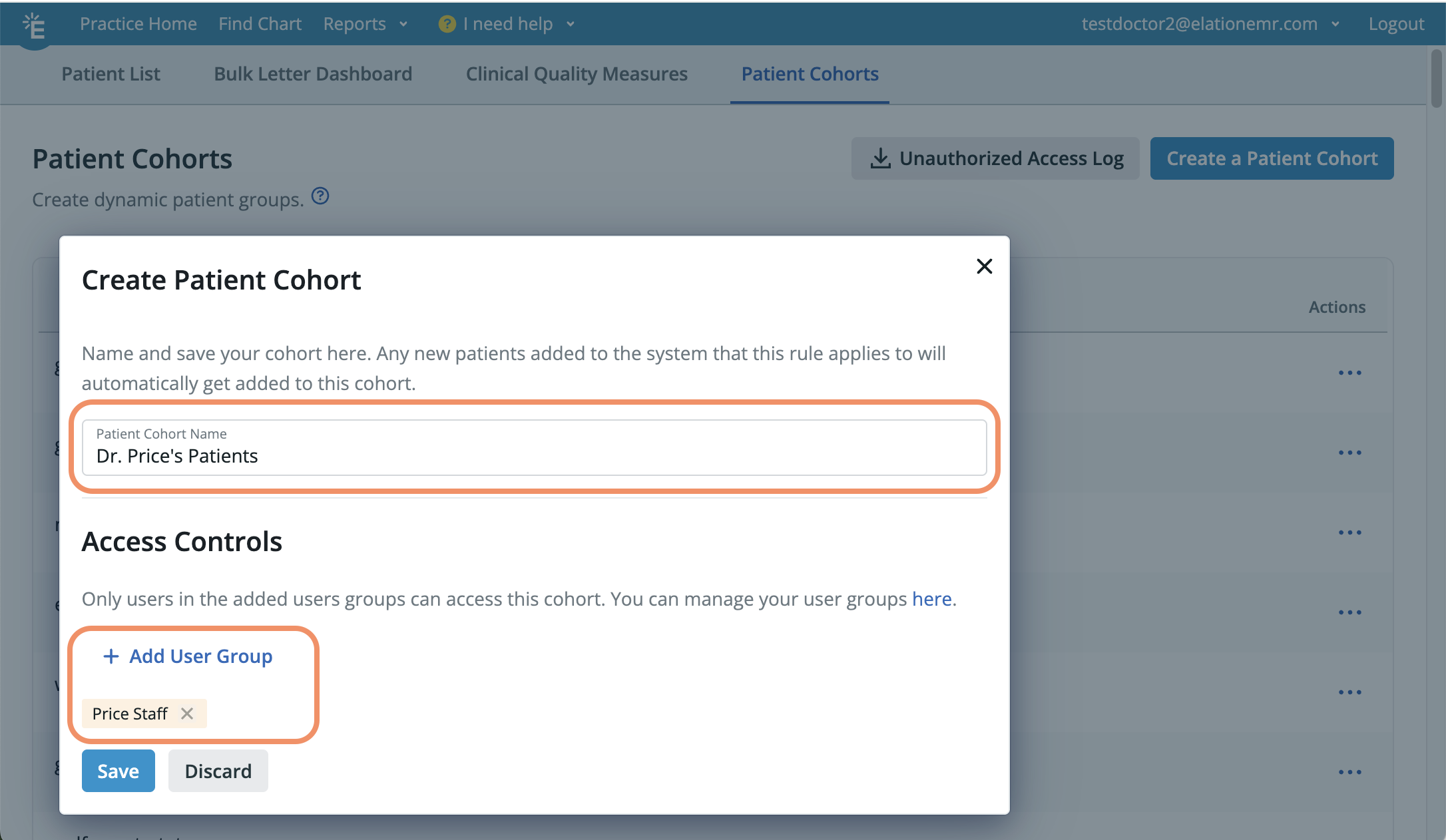
Task: Switch to the Patient List tab
Action: [111, 74]
